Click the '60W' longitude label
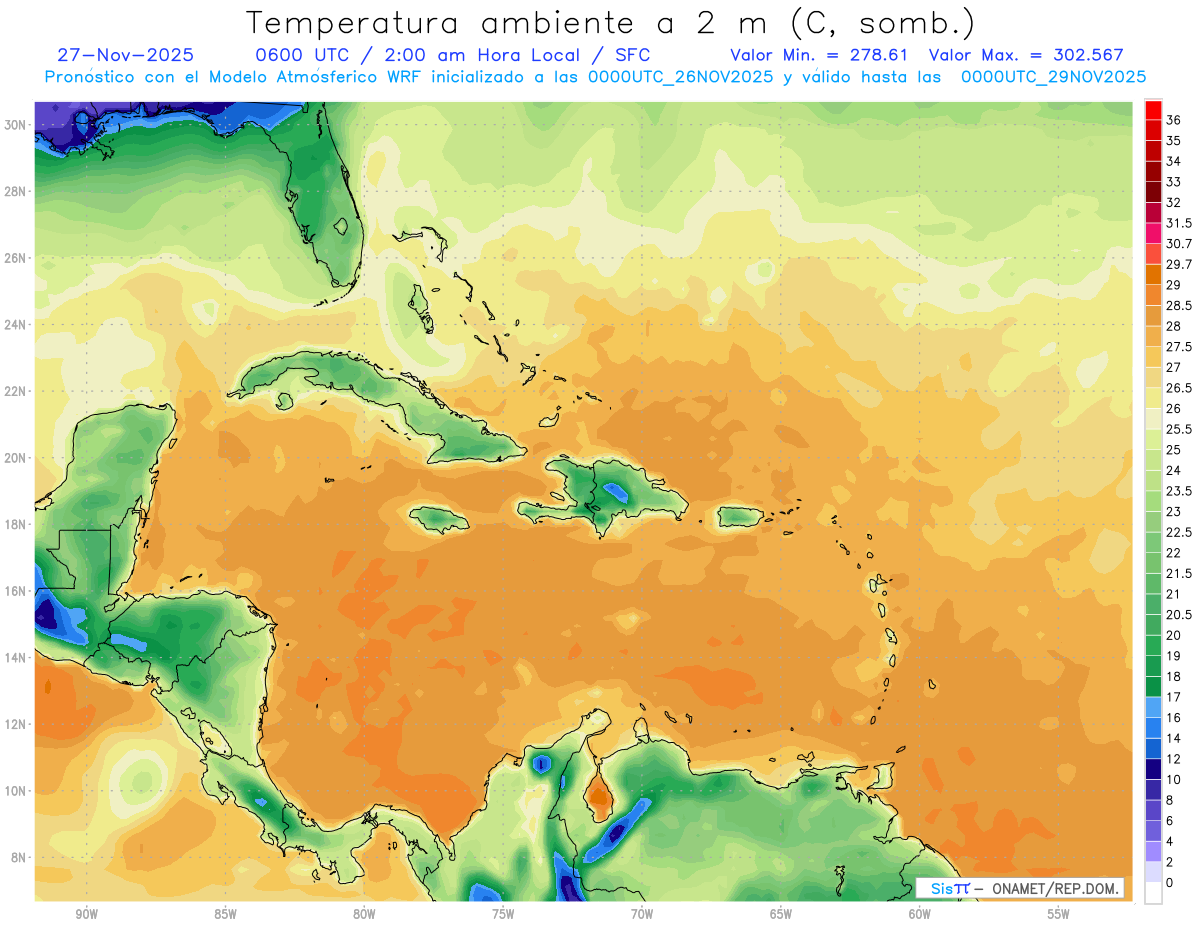The width and height of the screenshot is (1200, 927). [920, 914]
